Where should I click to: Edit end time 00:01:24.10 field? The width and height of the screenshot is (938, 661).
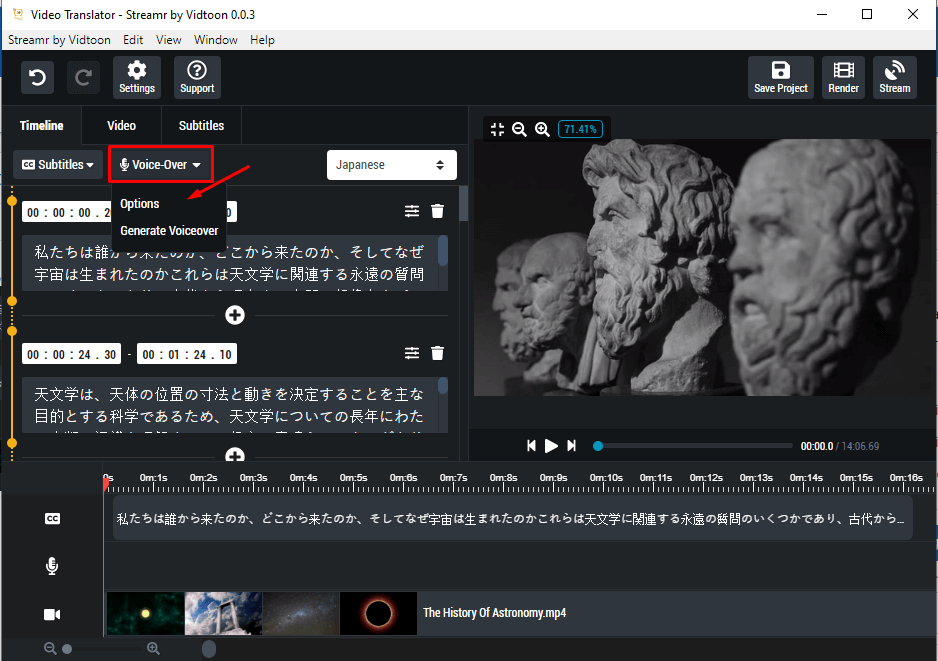click(187, 355)
